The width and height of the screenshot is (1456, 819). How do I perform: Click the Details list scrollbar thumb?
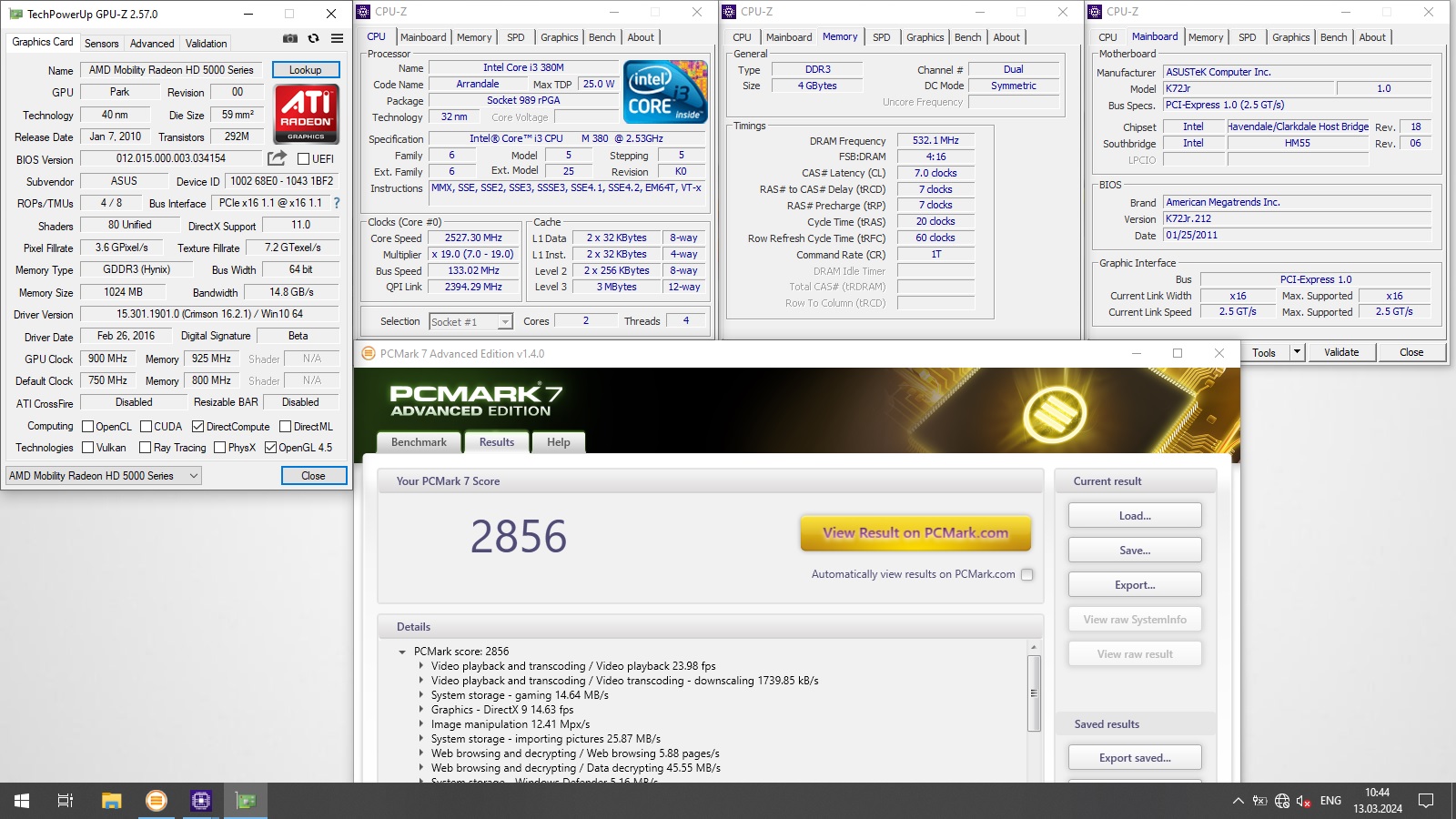(x=1034, y=693)
